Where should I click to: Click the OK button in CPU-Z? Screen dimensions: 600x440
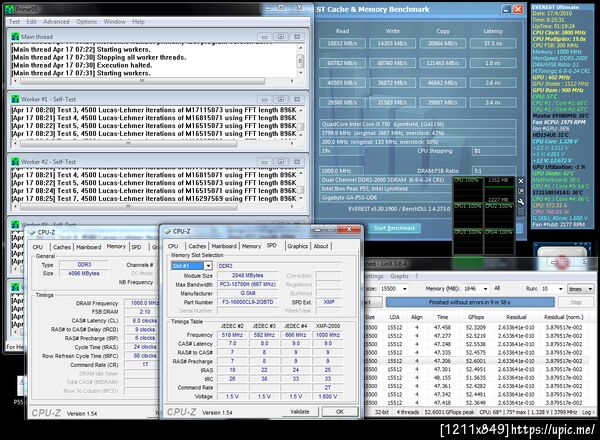(x=340, y=412)
